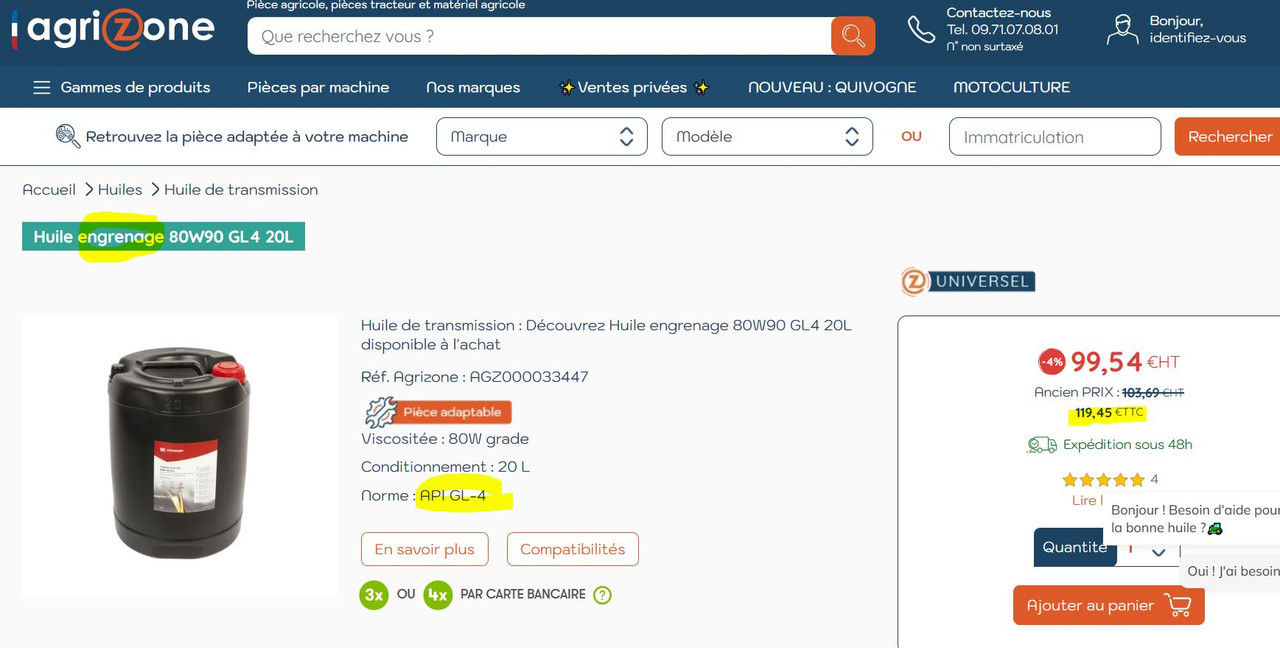This screenshot has height=648, width=1280.
Task: Open Nos marques menu
Action: (473, 87)
